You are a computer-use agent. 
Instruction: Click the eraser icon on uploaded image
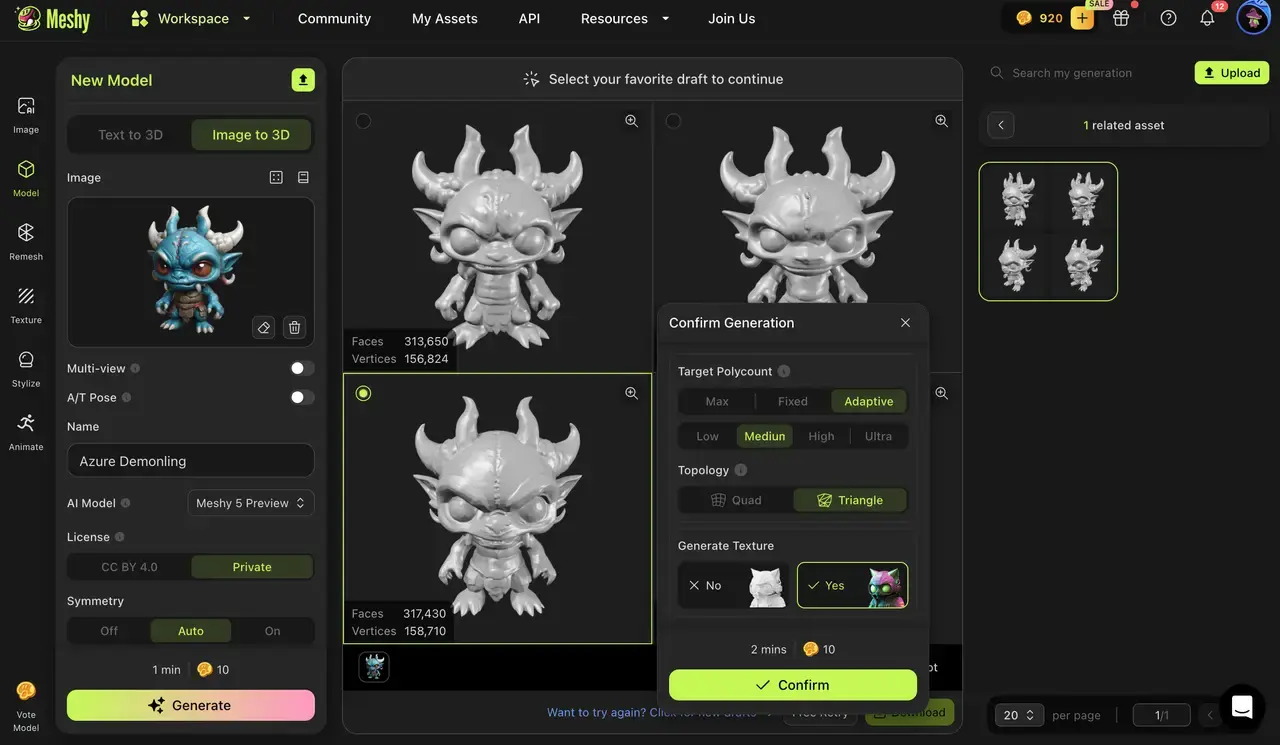point(264,327)
